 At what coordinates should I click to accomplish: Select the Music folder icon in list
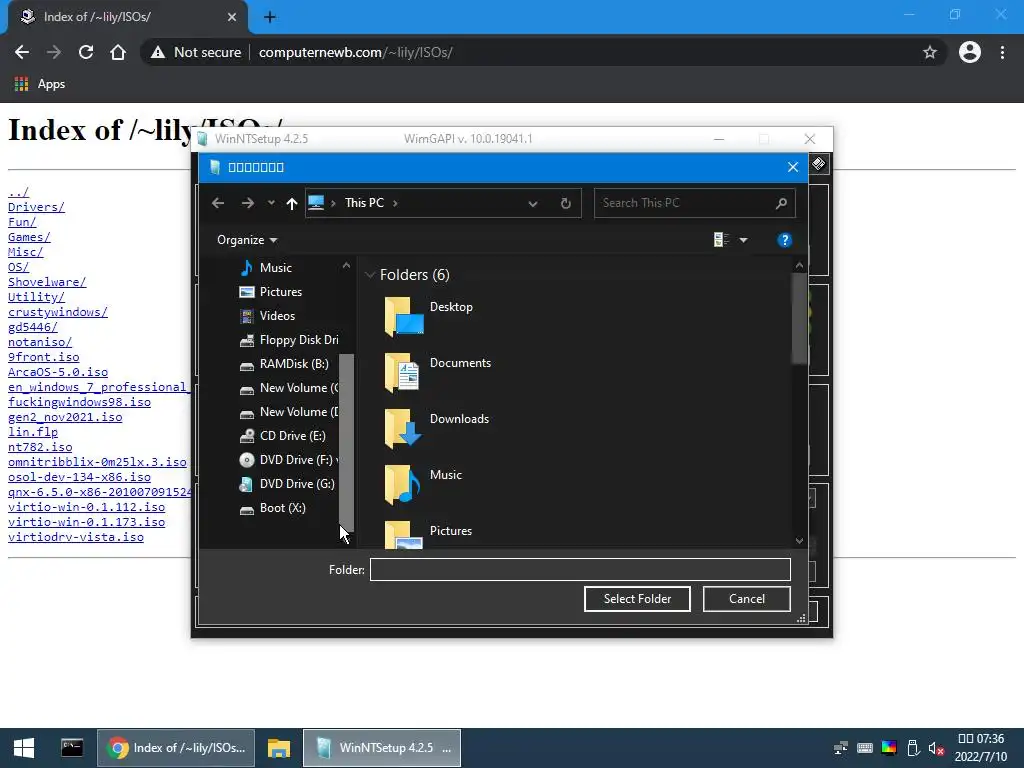[404, 485]
